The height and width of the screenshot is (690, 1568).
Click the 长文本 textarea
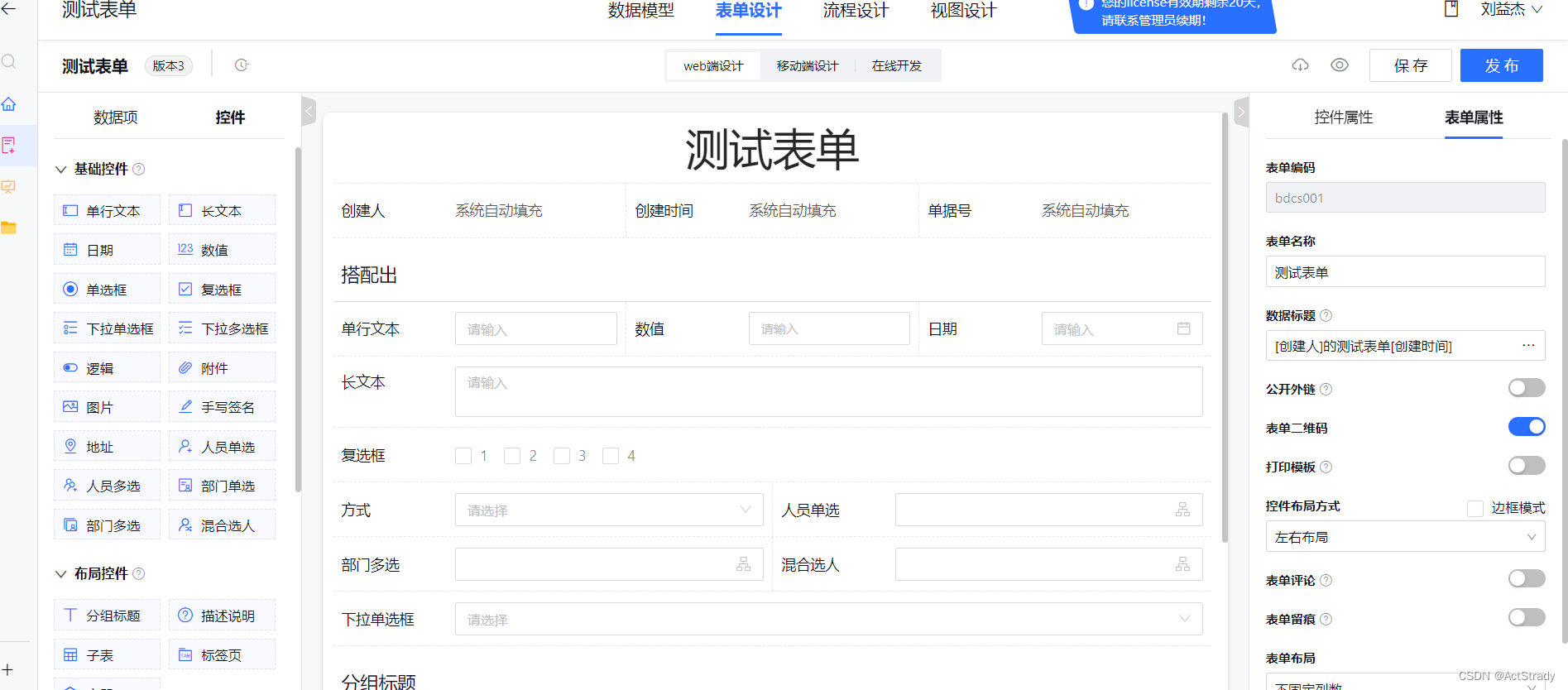(828, 391)
